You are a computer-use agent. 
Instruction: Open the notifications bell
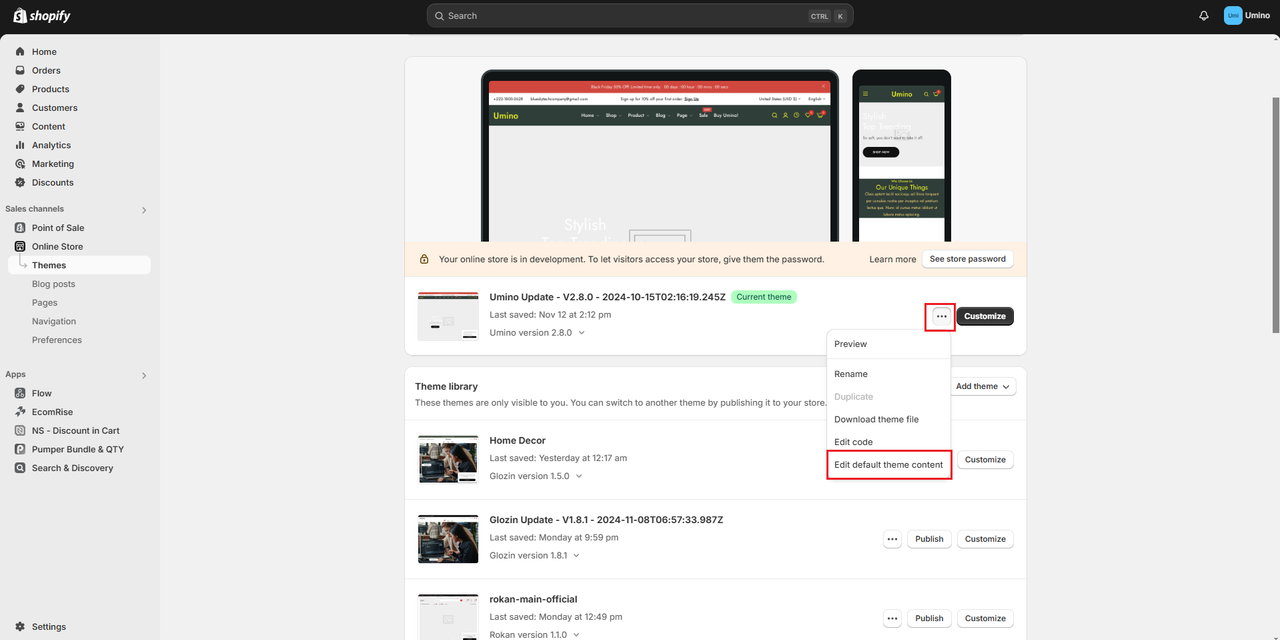tap(1204, 16)
